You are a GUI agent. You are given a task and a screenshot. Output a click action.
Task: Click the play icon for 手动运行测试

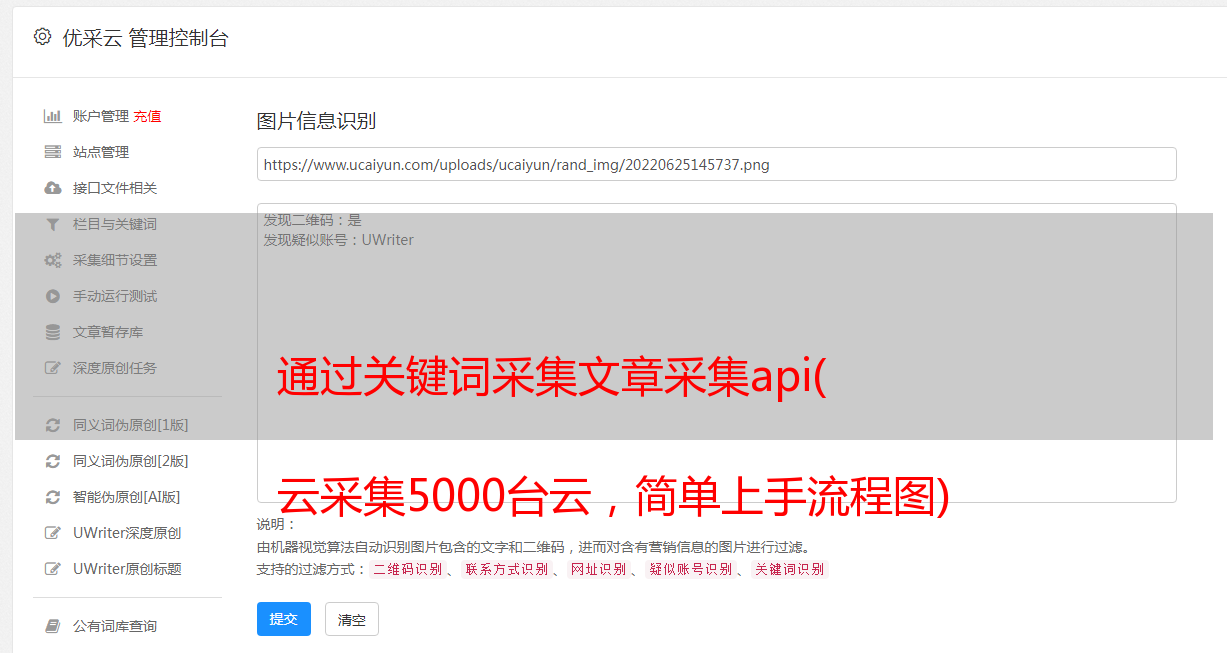tap(53, 296)
